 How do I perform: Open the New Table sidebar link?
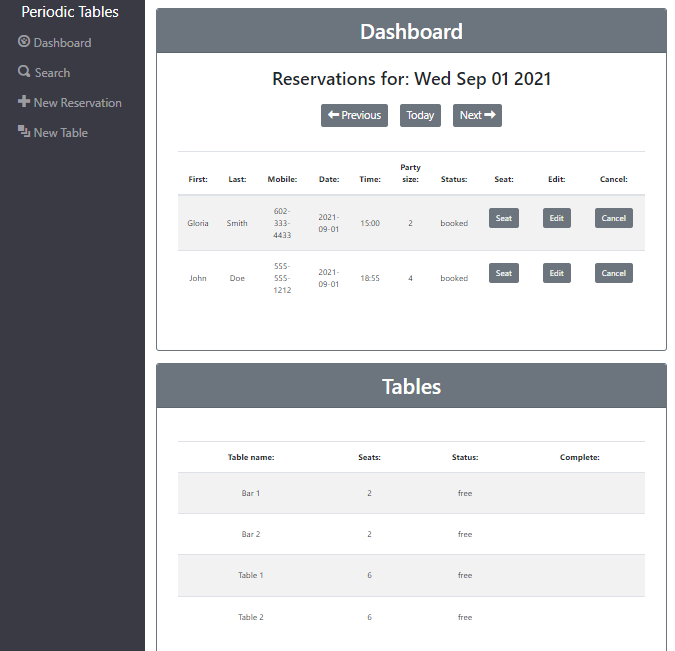[53, 132]
